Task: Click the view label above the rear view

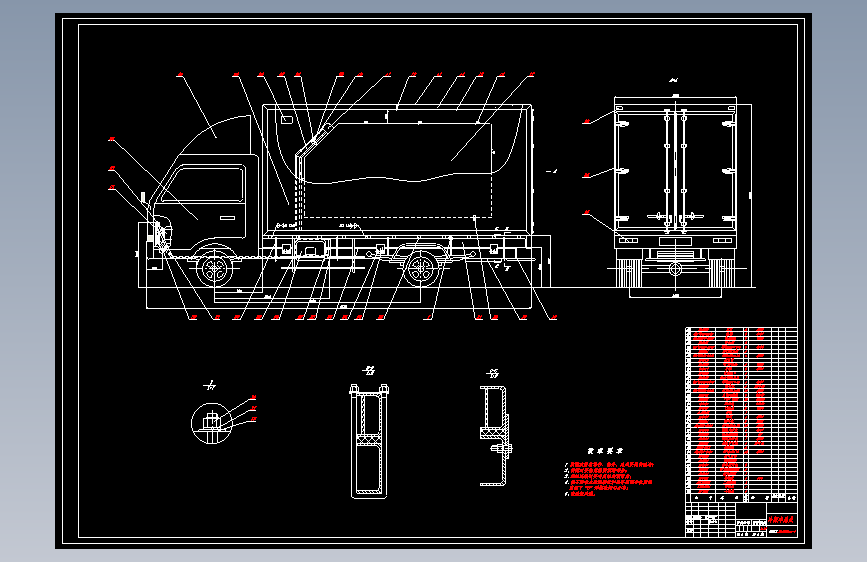Action: coord(673,81)
